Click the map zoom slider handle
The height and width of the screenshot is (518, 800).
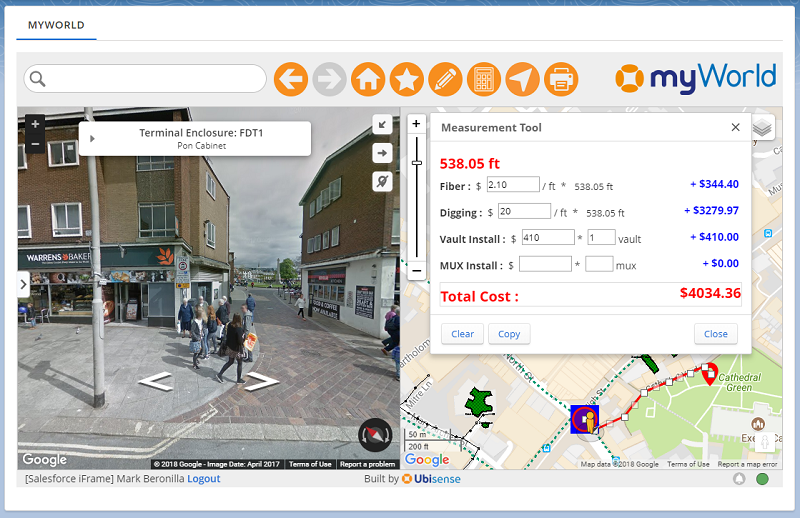[417, 162]
